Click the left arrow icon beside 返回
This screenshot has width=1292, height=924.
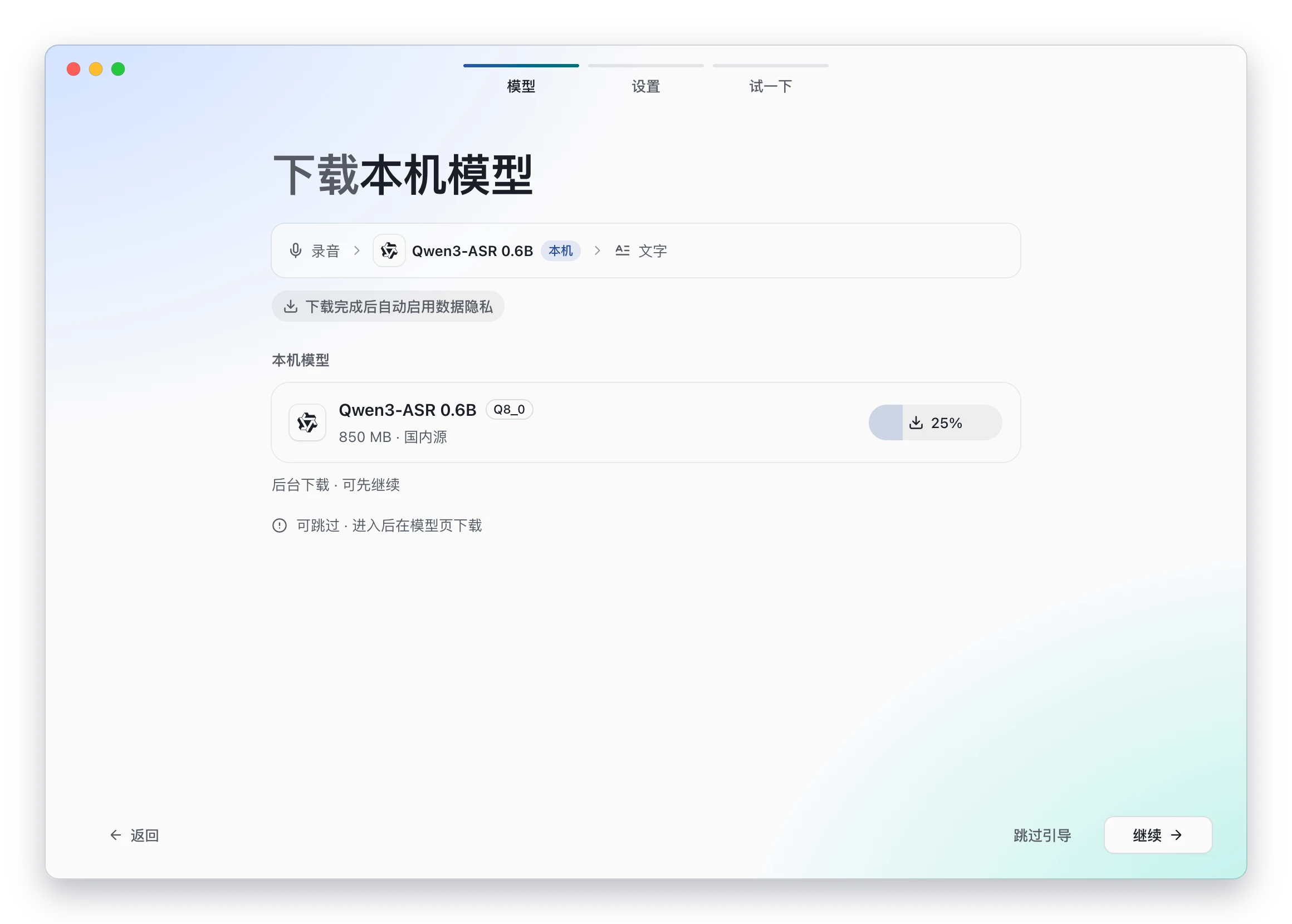[x=115, y=835]
